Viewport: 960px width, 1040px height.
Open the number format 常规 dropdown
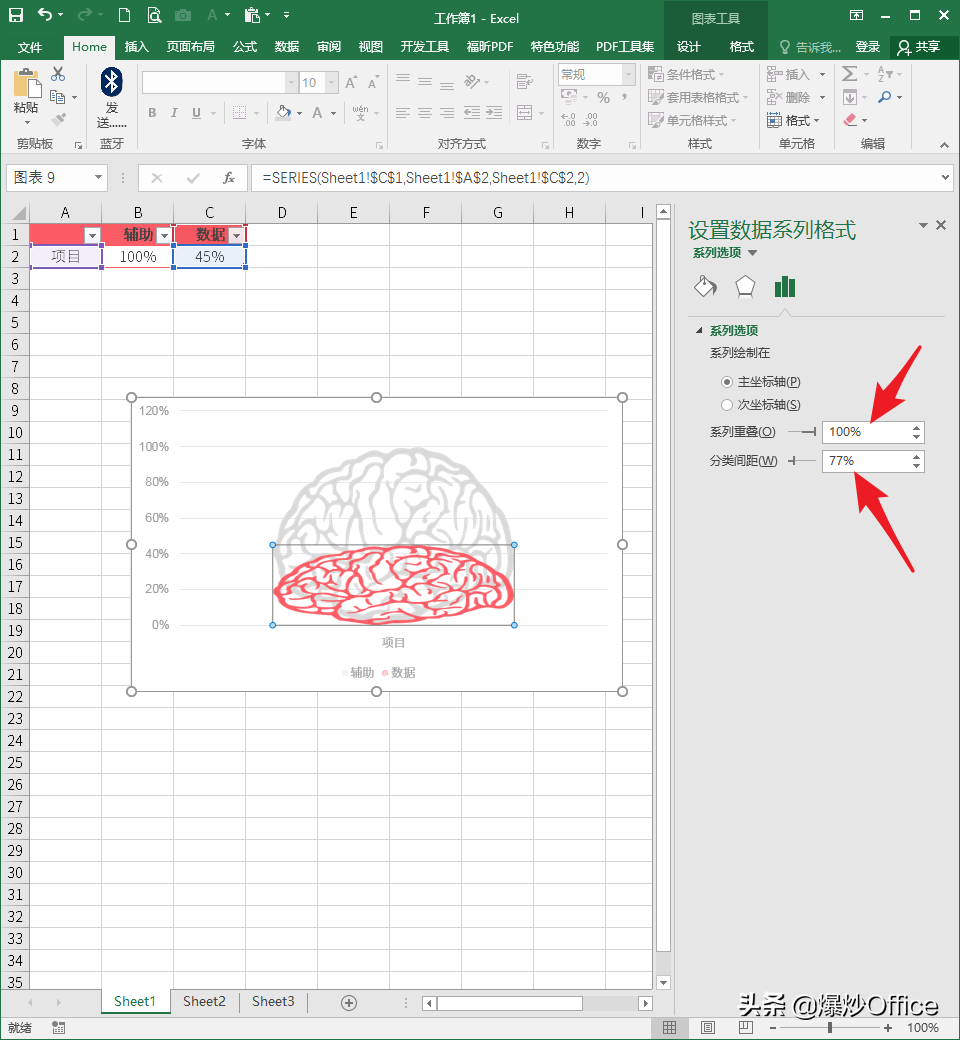point(628,74)
